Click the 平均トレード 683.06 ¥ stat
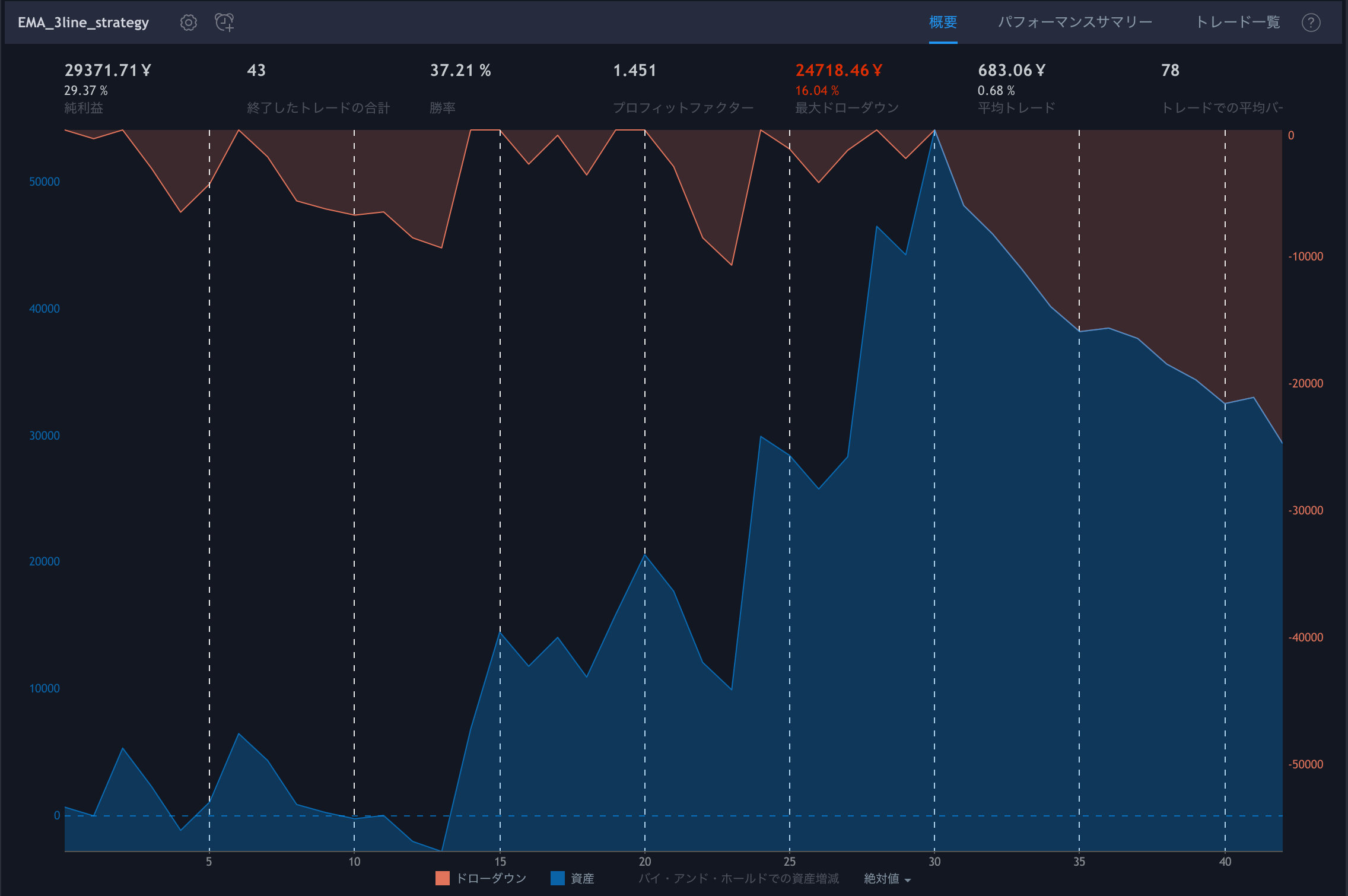 click(x=1011, y=71)
